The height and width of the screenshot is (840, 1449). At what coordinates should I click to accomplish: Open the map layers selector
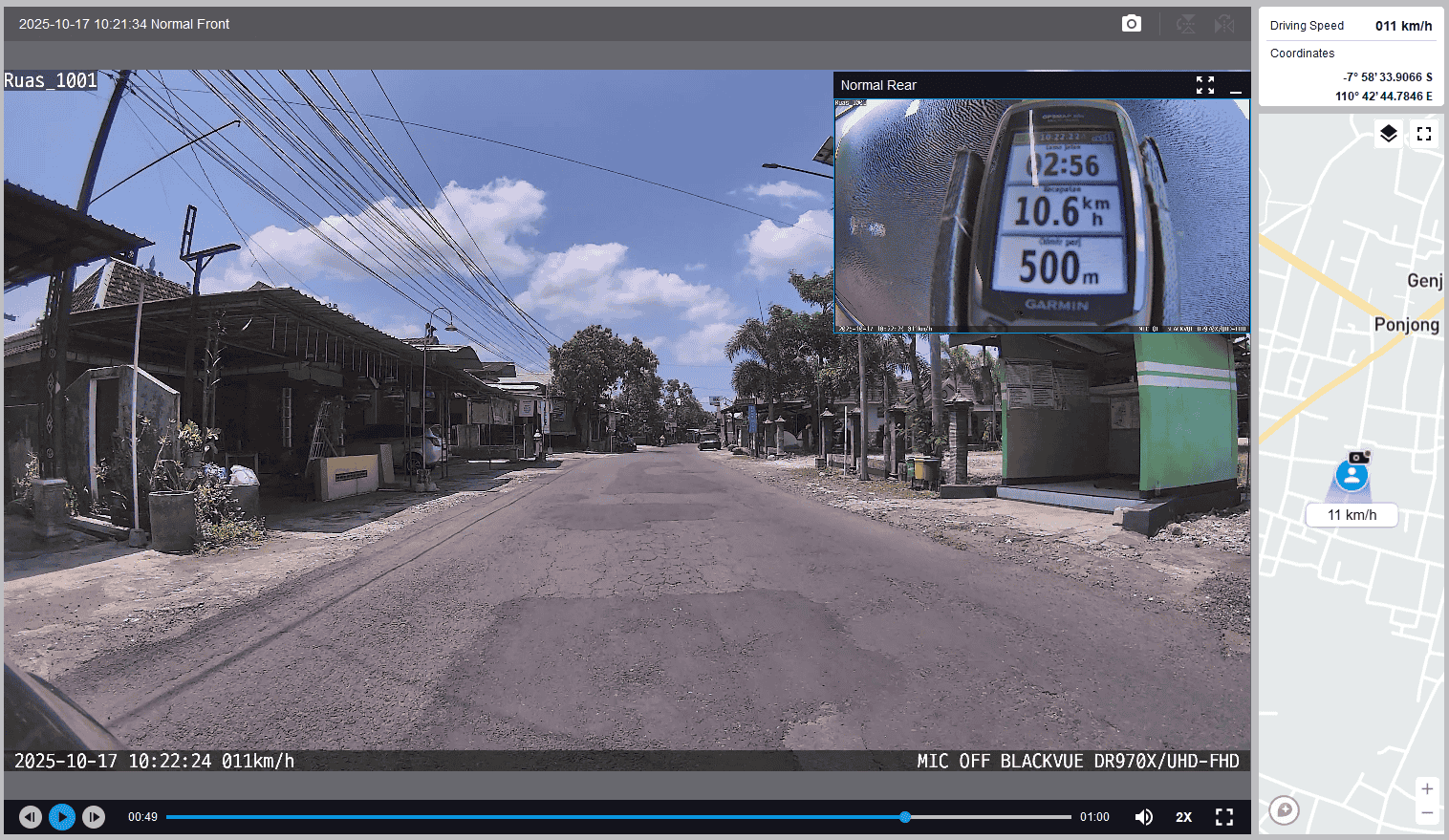pyautogui.click(x=1389, y=134)
